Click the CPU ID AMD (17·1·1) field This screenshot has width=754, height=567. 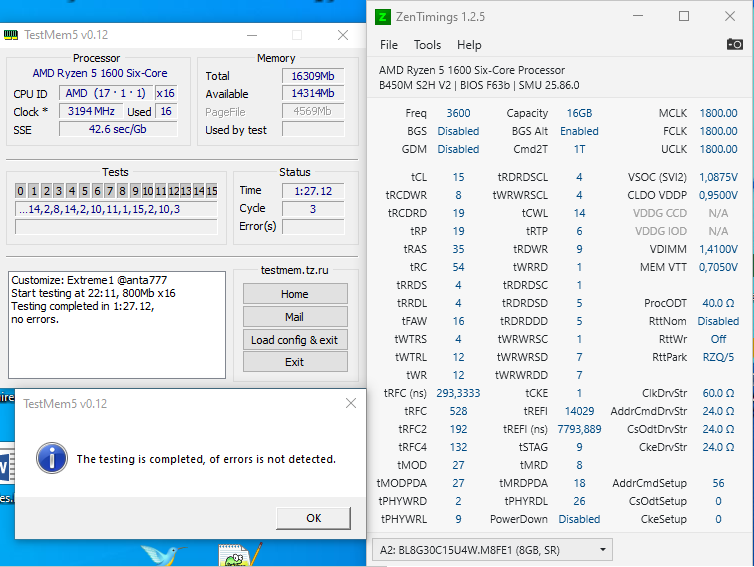tap(106, 93)
